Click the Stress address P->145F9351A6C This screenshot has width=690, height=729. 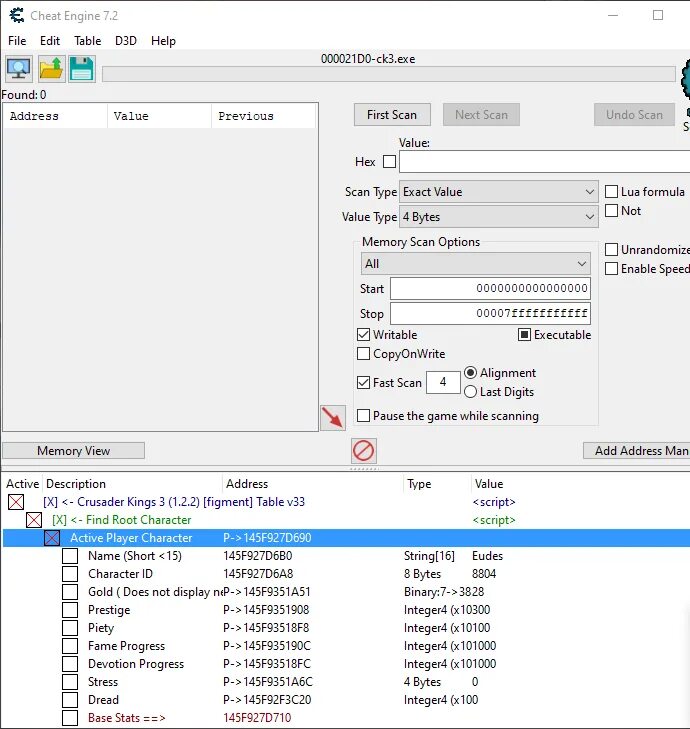point(268,682)
